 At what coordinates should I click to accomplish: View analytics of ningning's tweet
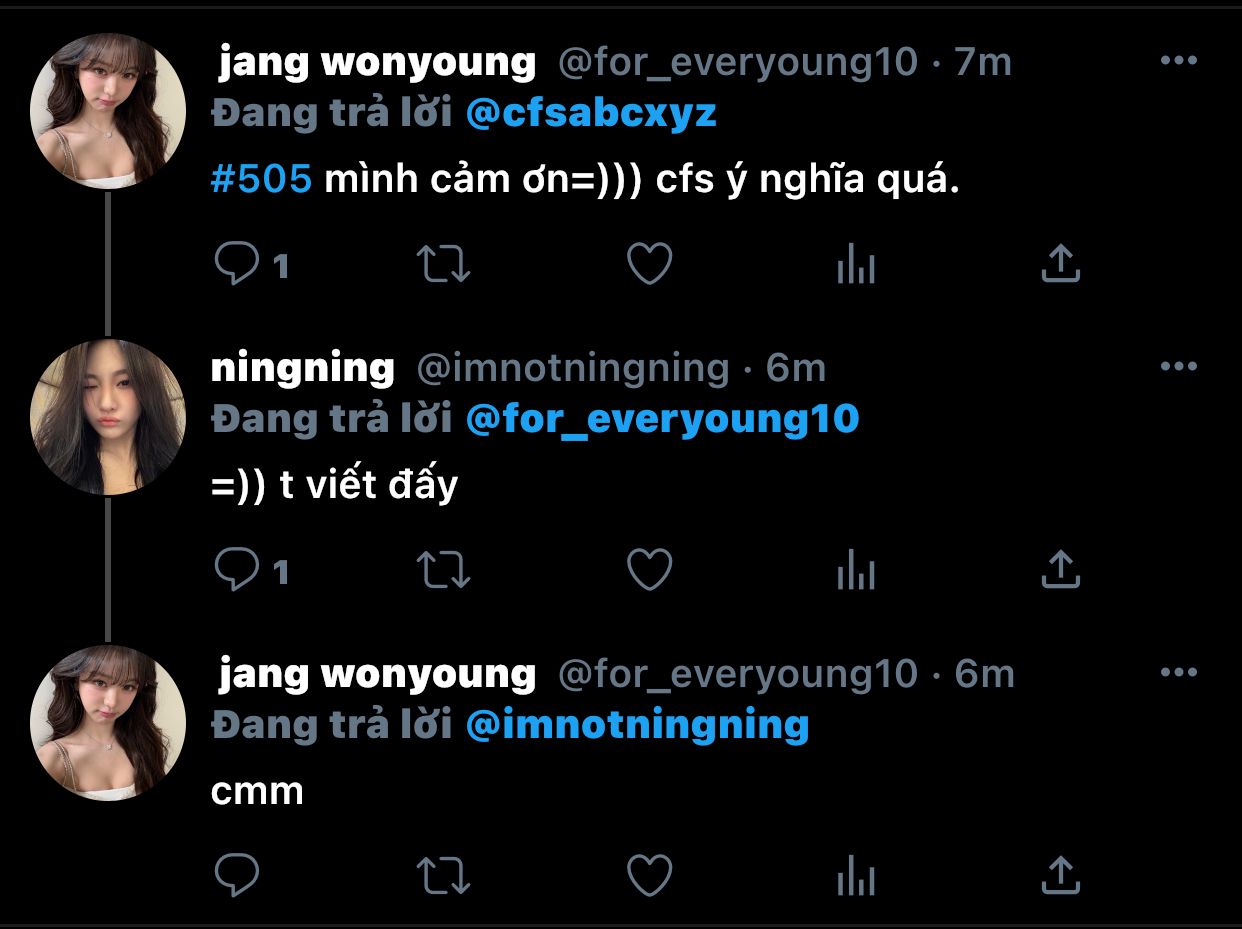coord(855,571)
